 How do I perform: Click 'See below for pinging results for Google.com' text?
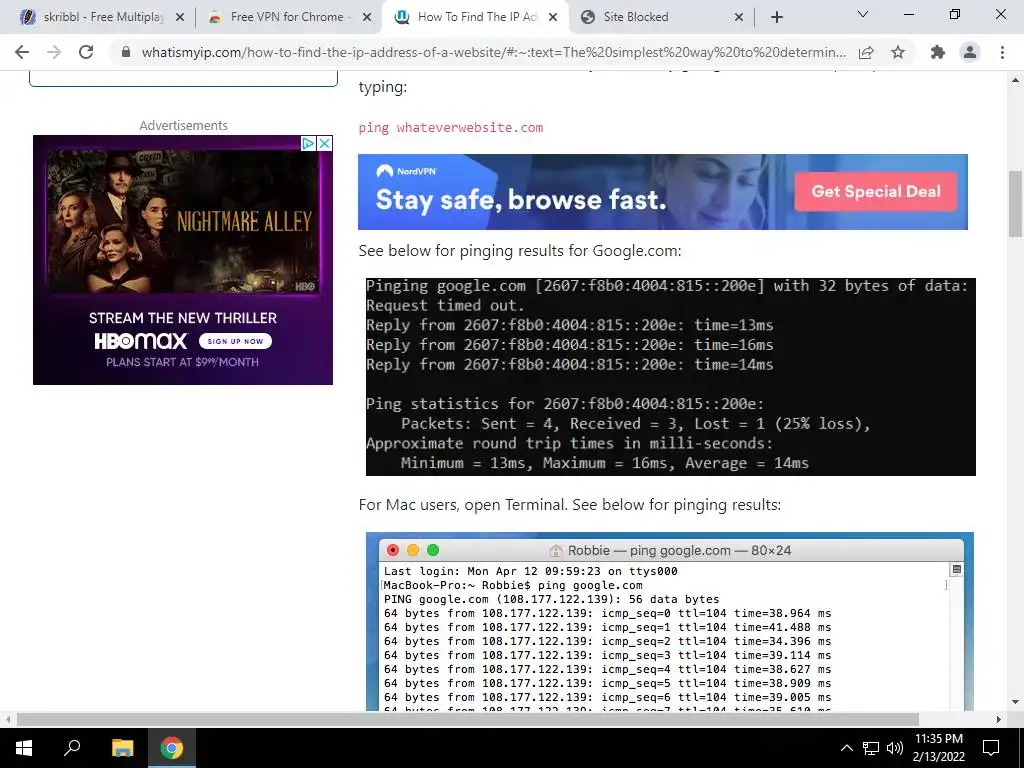click(520, 251)
